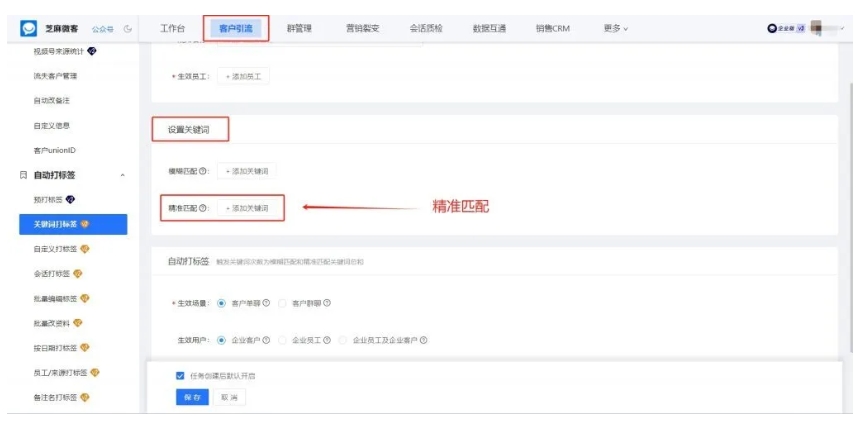The width and height of the screenshot is (866, 426).
Task: Select 备注名打标签 in sidebar
Action: 55,397
